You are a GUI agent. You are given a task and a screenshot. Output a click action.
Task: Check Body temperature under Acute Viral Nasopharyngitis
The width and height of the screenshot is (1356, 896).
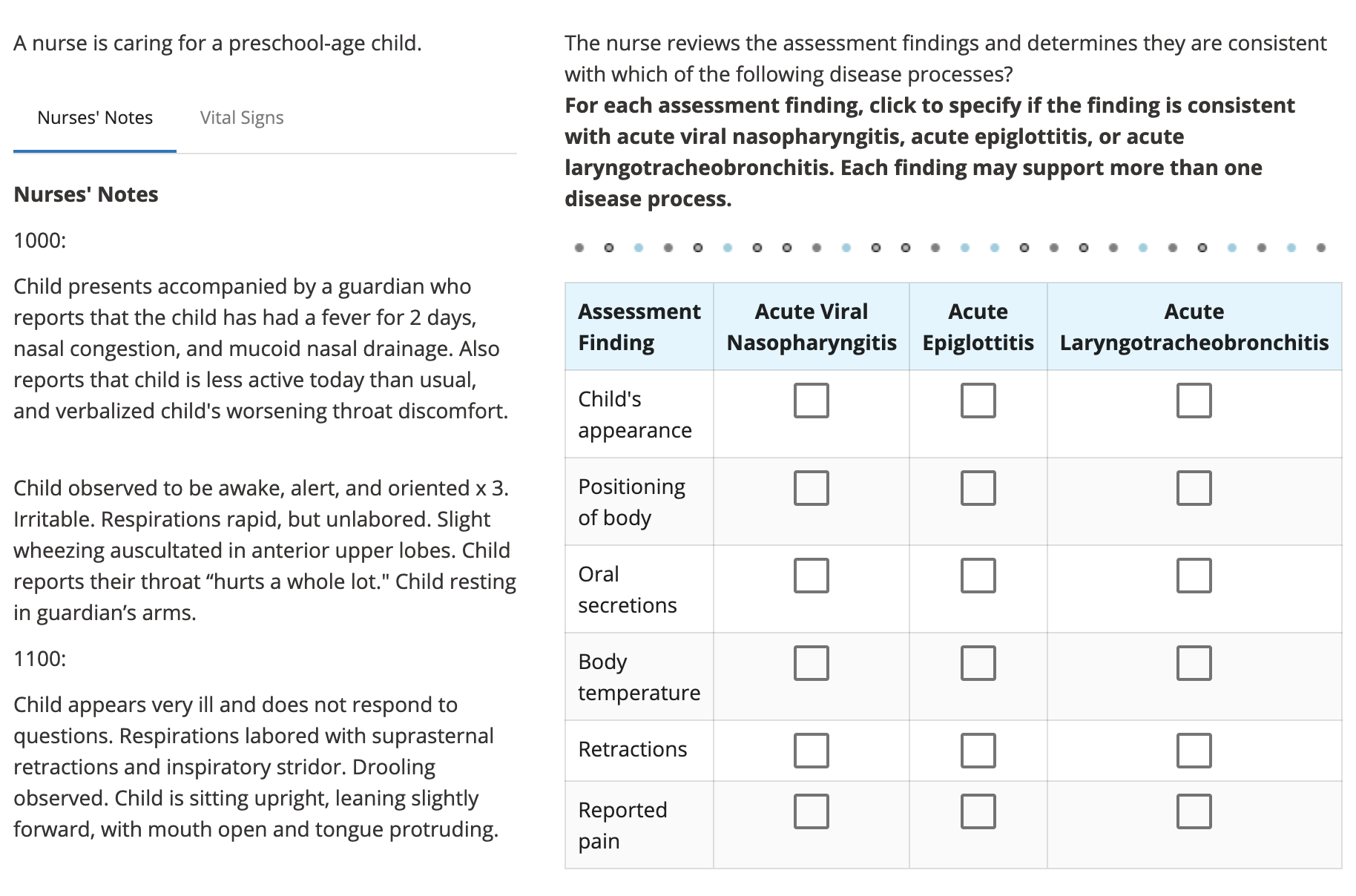810,663
